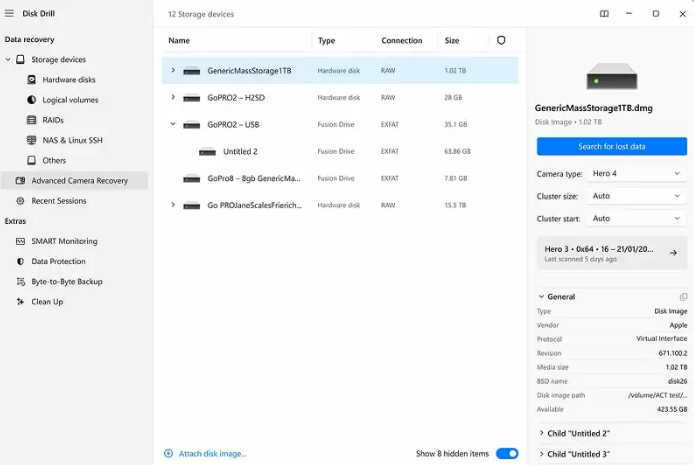Screen dimensions: 694x465
Task: Open Recent Sessions in sidebar
Action: pos(58,201)
